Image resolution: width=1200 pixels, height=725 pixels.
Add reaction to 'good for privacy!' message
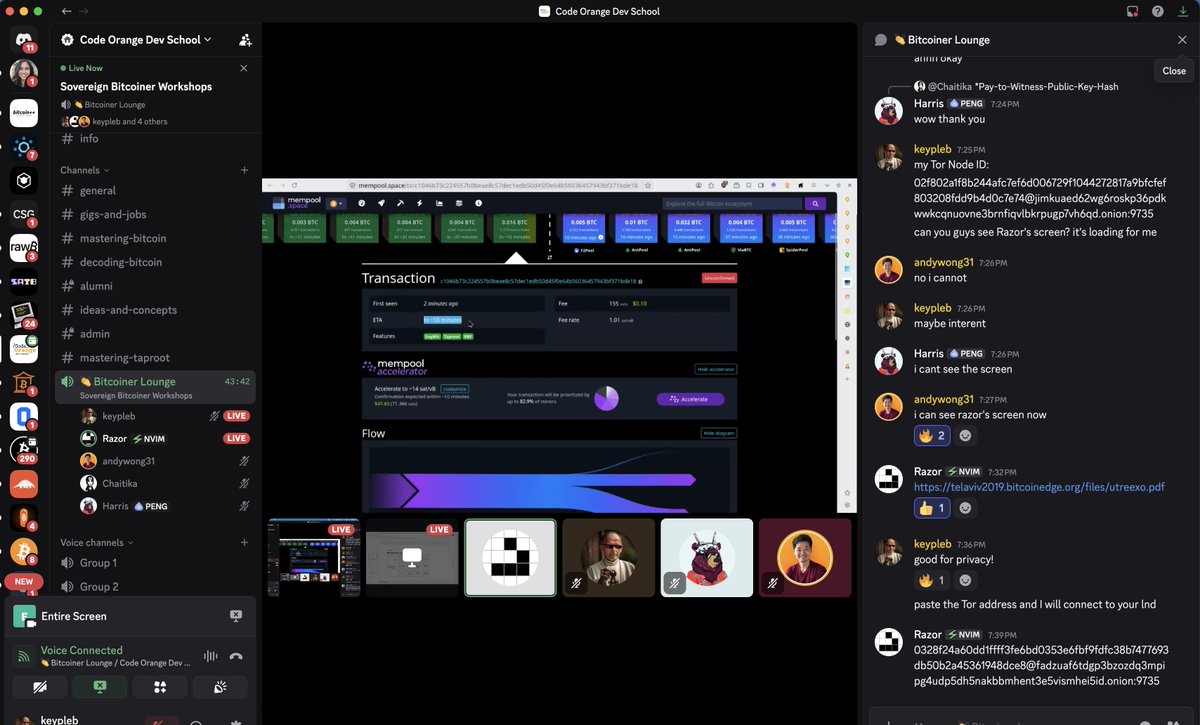965,580
